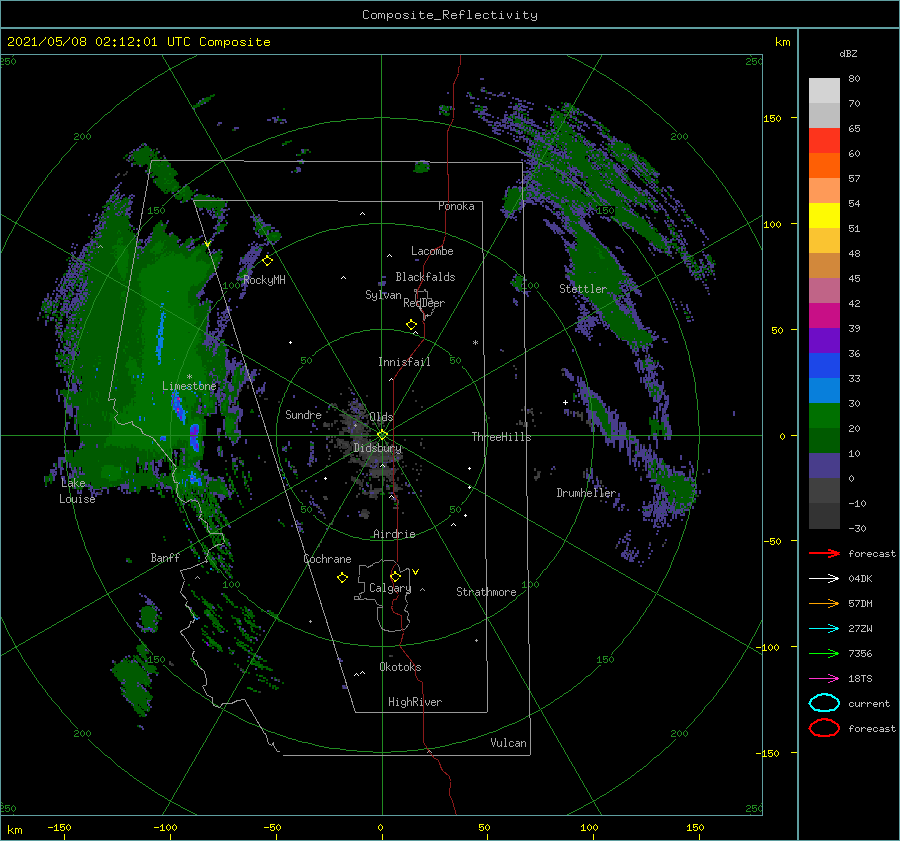Select the slate purple 0-10 dBZ swatch

pos(824,466)
